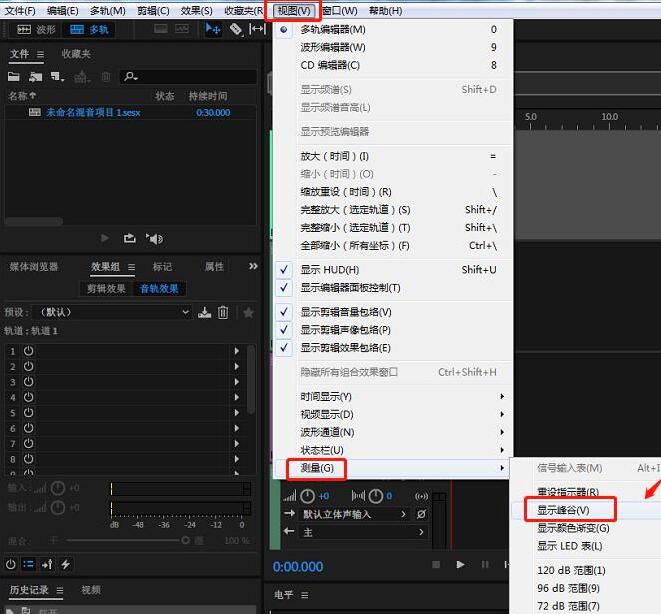Toggle effects list view icon at bottom
The height and width of the screenshot is (614, 661).
[x=29, y=564]
